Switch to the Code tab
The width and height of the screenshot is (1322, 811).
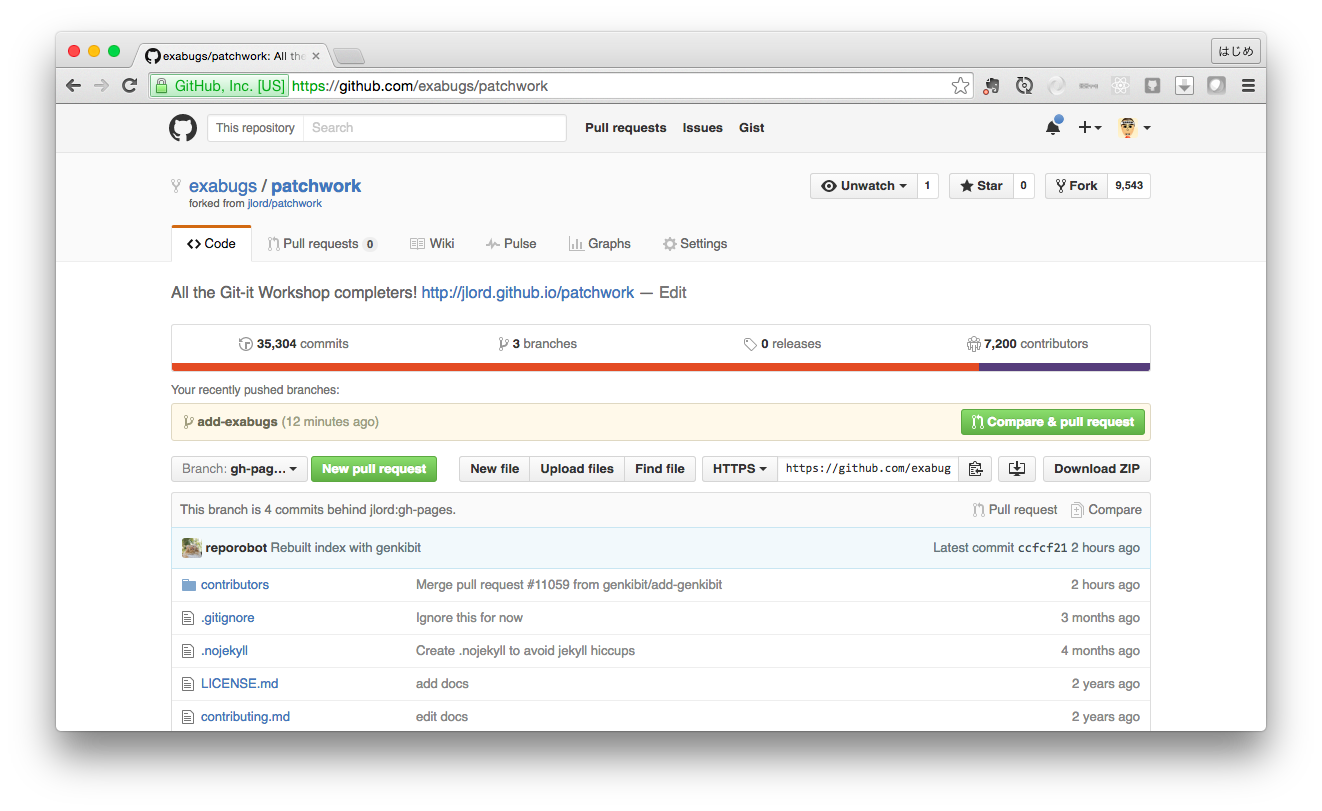click(211, 244)
